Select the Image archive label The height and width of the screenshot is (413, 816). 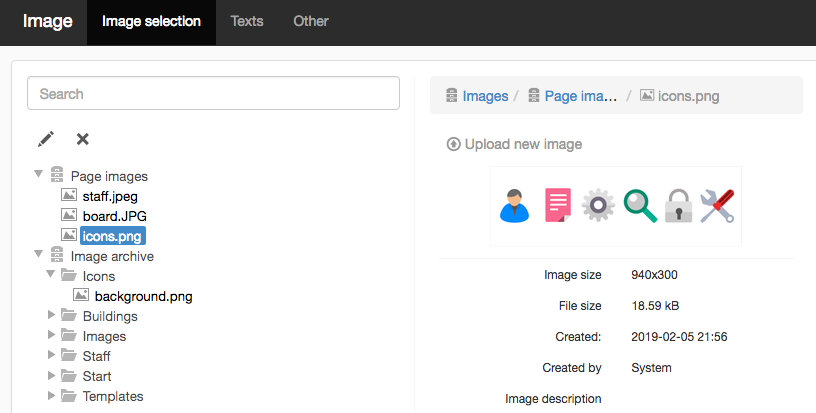pos(112,256)
